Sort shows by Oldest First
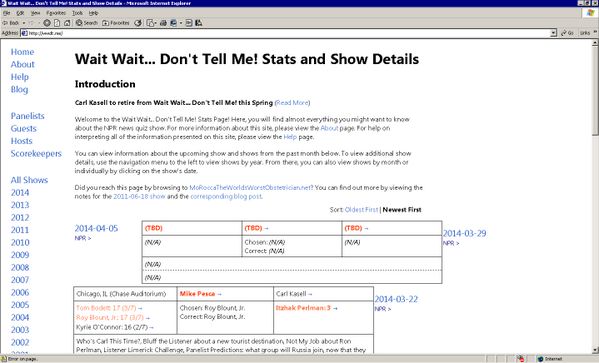The width and height of the screenshot is (599, 363). (x=361, y=209)
